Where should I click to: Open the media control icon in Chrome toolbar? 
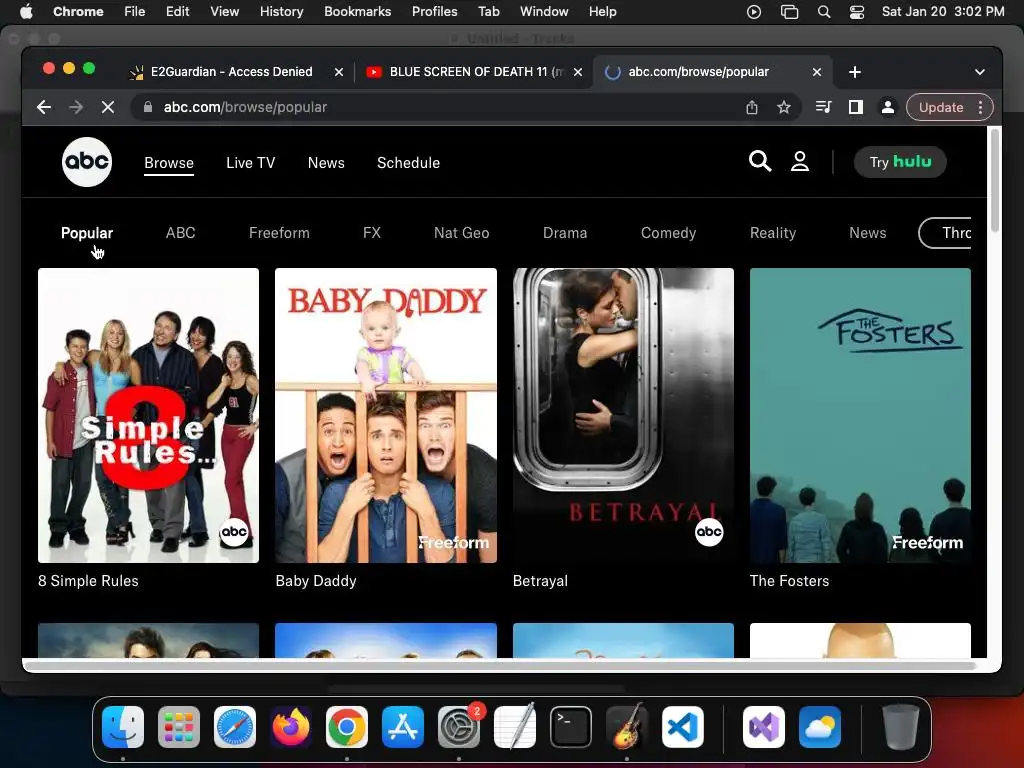click(x=824, y=107)
